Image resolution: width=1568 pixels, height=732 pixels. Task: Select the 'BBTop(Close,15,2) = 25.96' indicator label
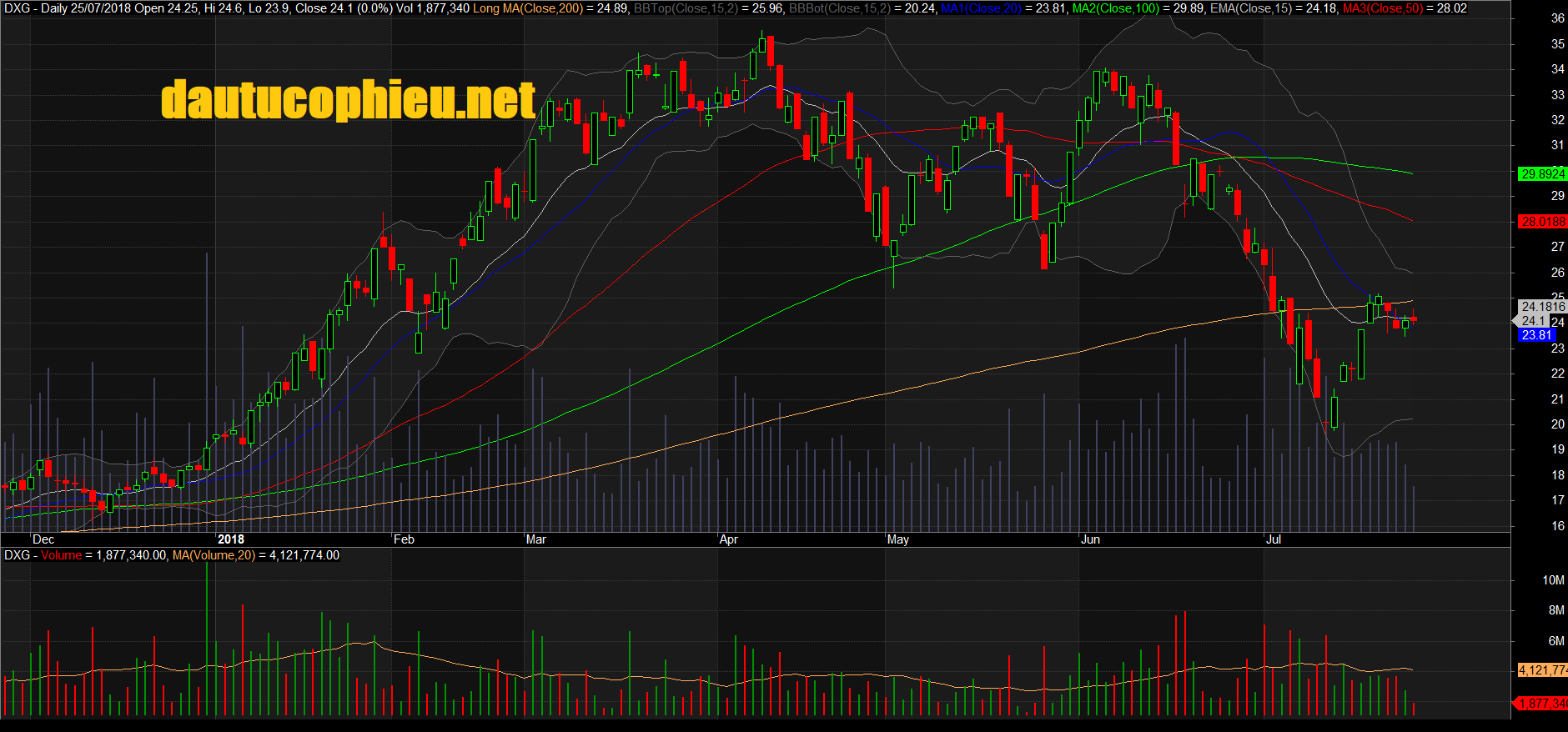(709, 8)
